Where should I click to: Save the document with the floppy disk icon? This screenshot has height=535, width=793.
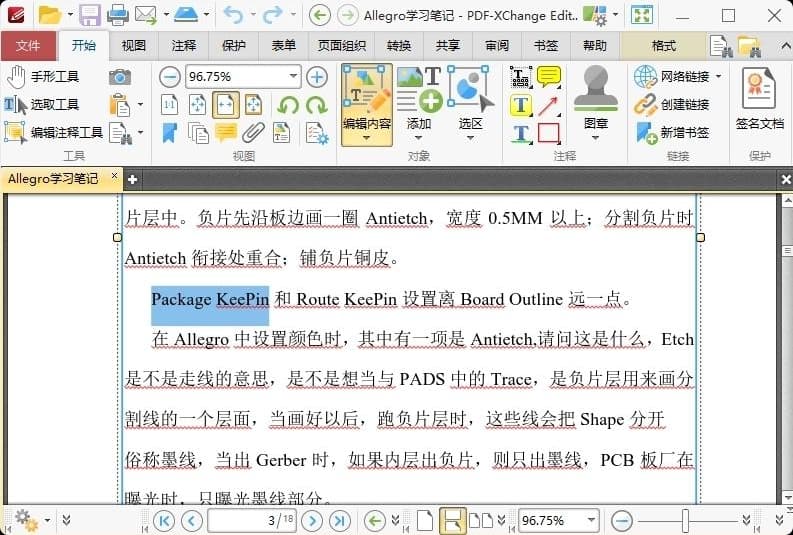[90, 15]
